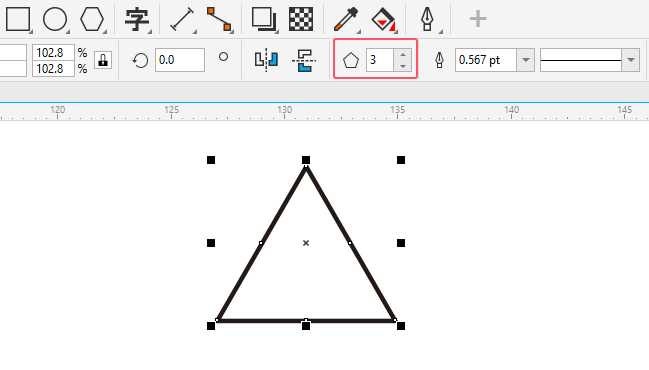Click the number of sides field
This screenshot has height=370, width=649.
pos(380,60)
